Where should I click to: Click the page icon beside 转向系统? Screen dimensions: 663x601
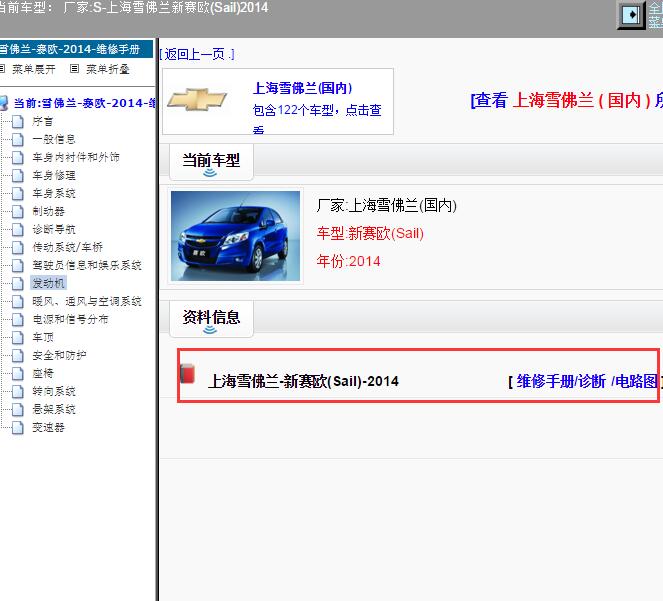18,392
